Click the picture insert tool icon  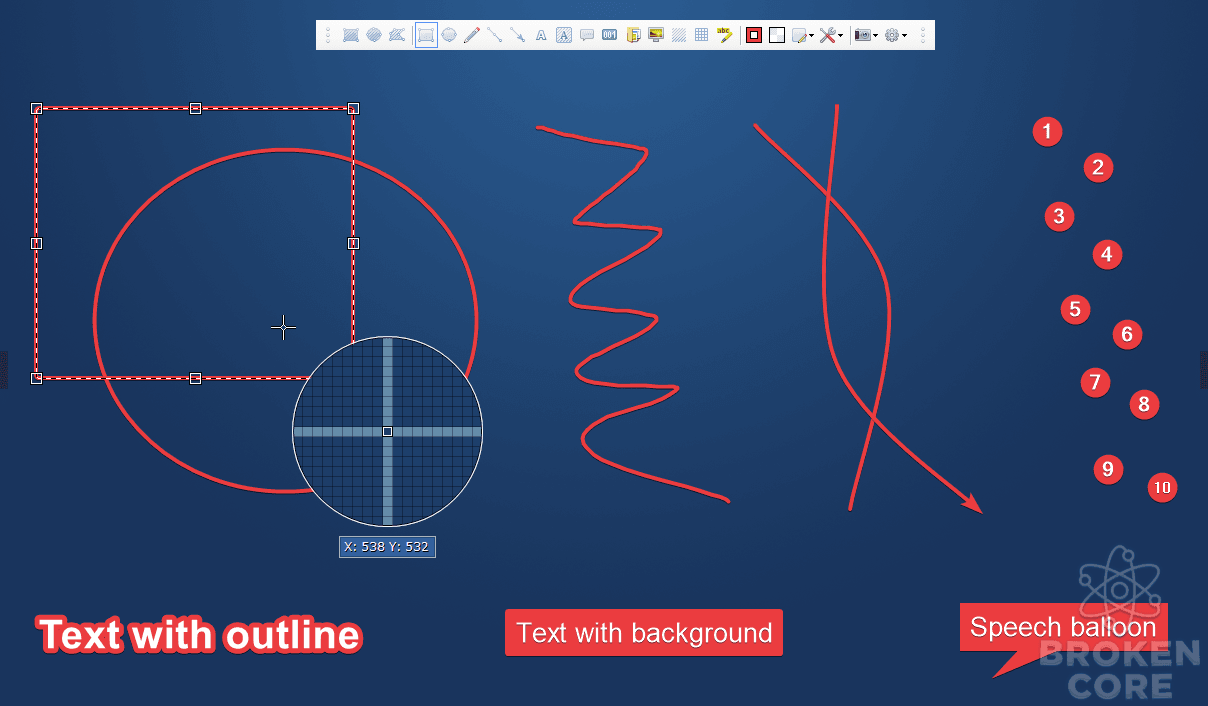(656, 35)
